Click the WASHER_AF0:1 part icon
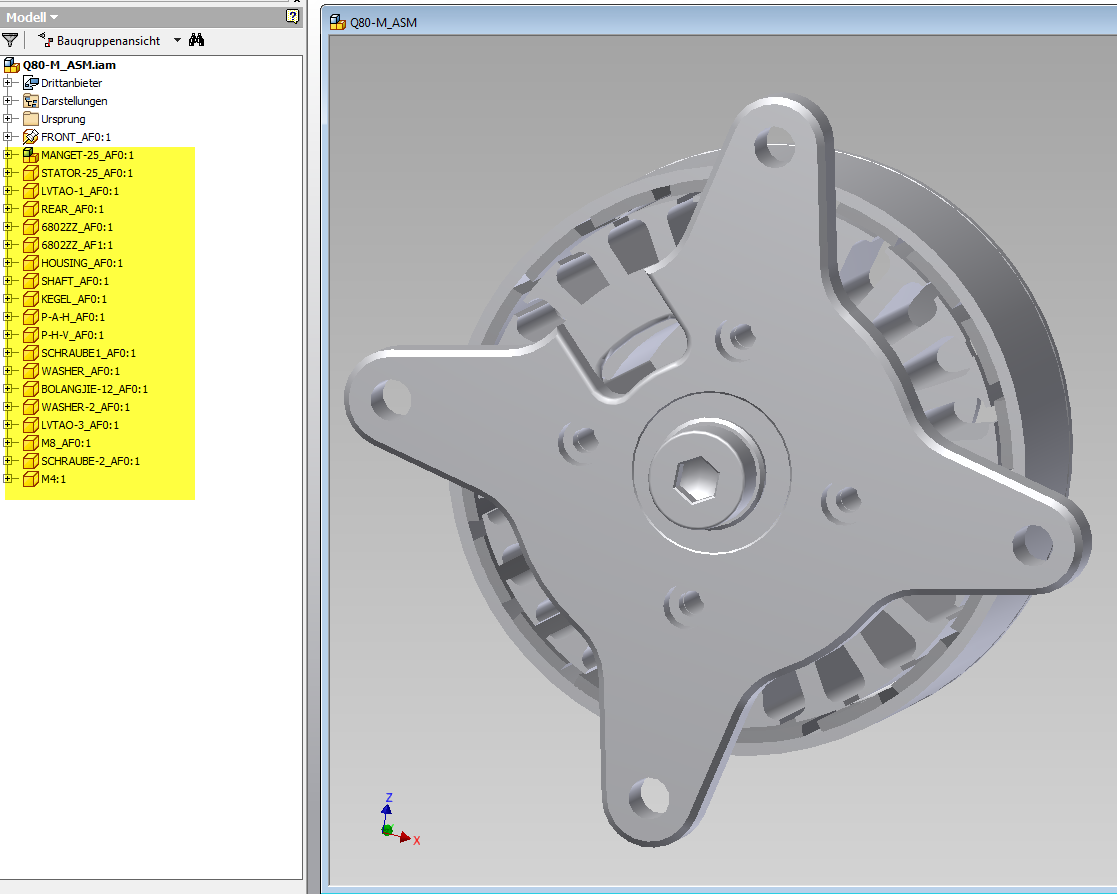 [x=31, y=370]
